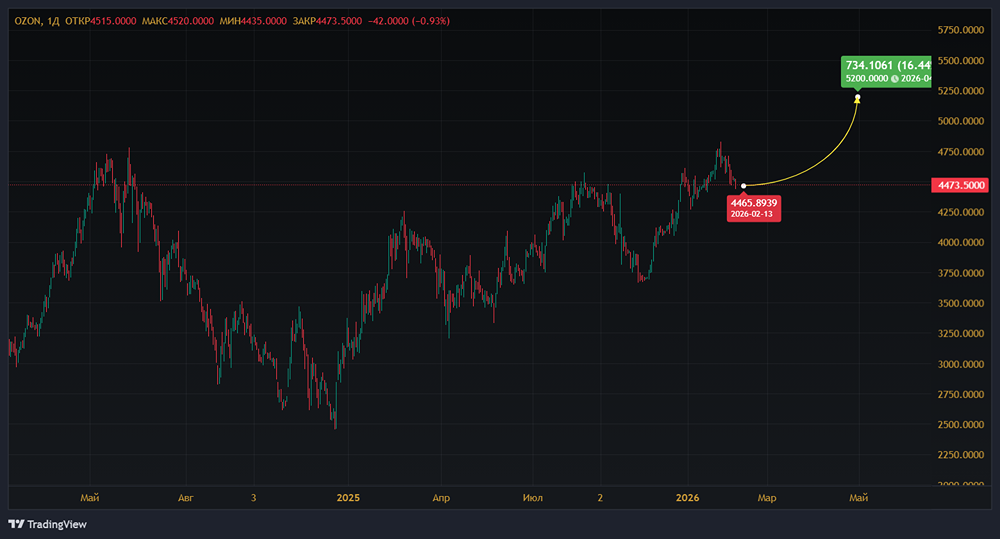Click the 5500.0000 price axis label
Viewport: 1000px width, 539px height.
[x=960, y=61]
